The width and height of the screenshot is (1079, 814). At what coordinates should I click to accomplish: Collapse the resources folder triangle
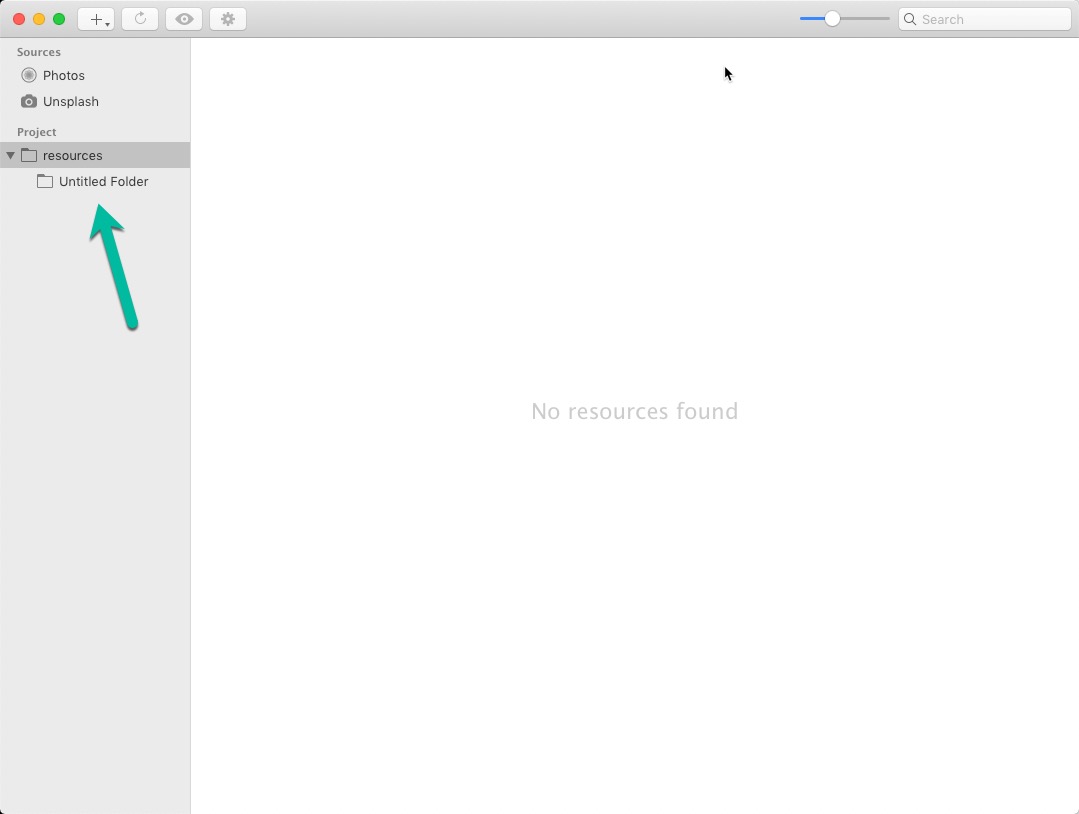tap(10, 156)
